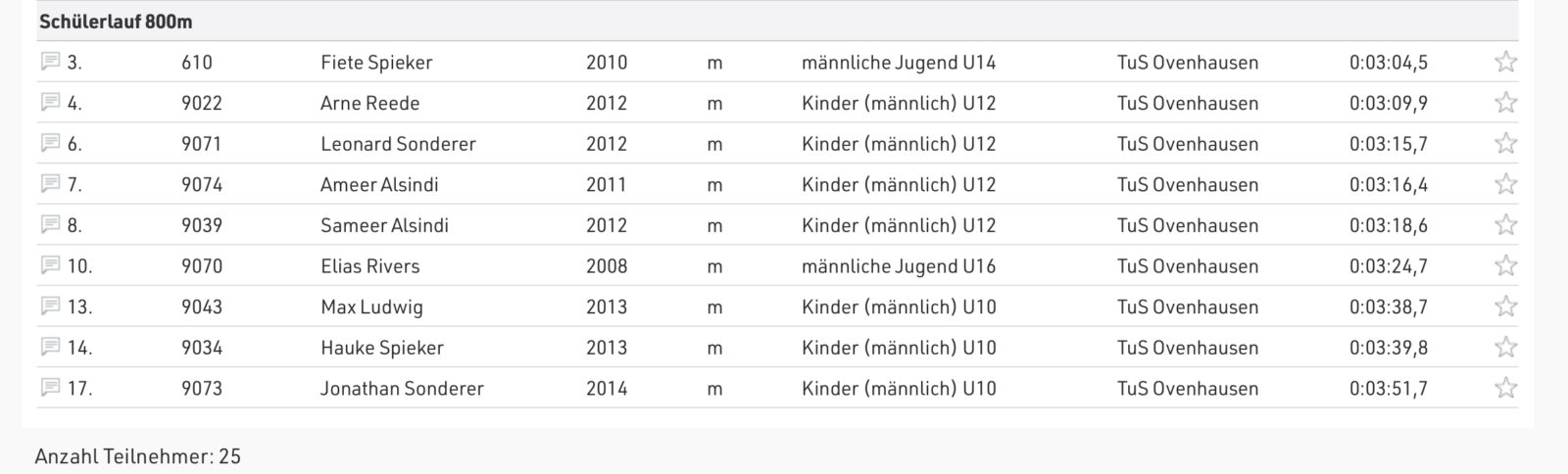Click comment icon next to Elias Rivers
Viewport: 1568px width, 474px height.
tap(50, 265)
